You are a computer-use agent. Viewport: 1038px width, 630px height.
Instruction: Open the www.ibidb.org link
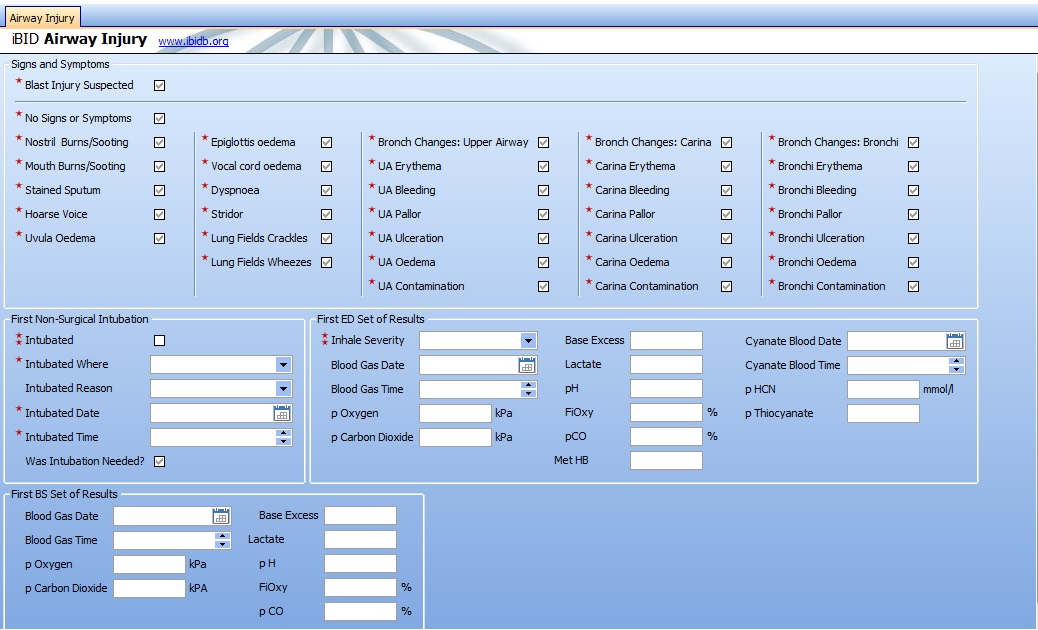193,42
